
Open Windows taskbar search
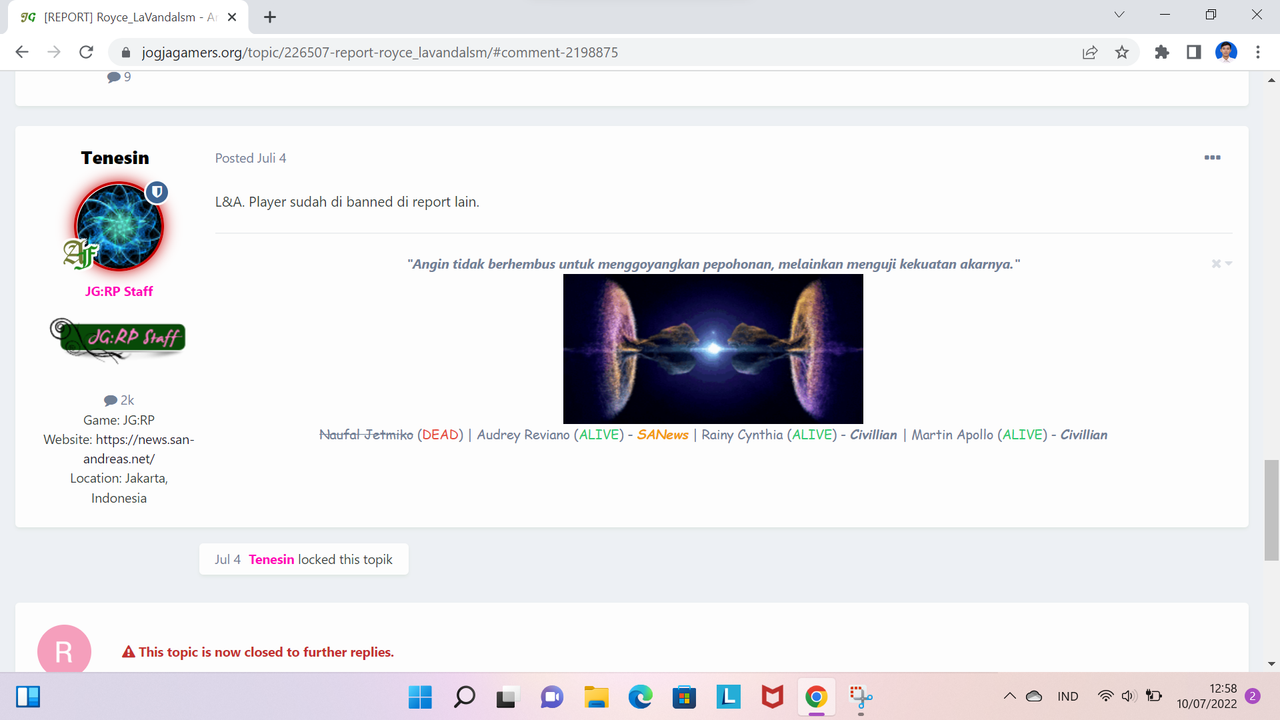coord(465,696)
